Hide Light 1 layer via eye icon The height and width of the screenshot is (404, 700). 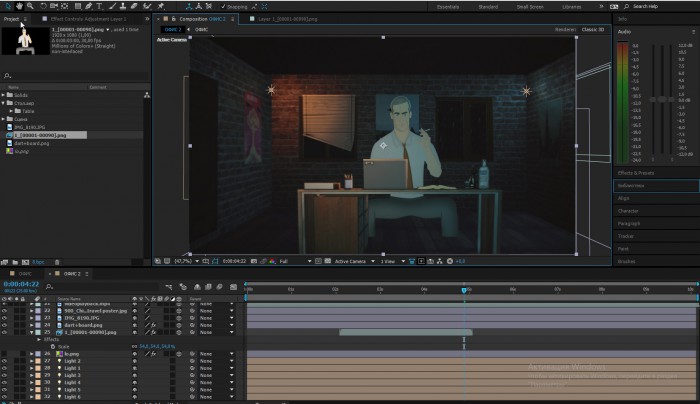click(x=4, y=368)
